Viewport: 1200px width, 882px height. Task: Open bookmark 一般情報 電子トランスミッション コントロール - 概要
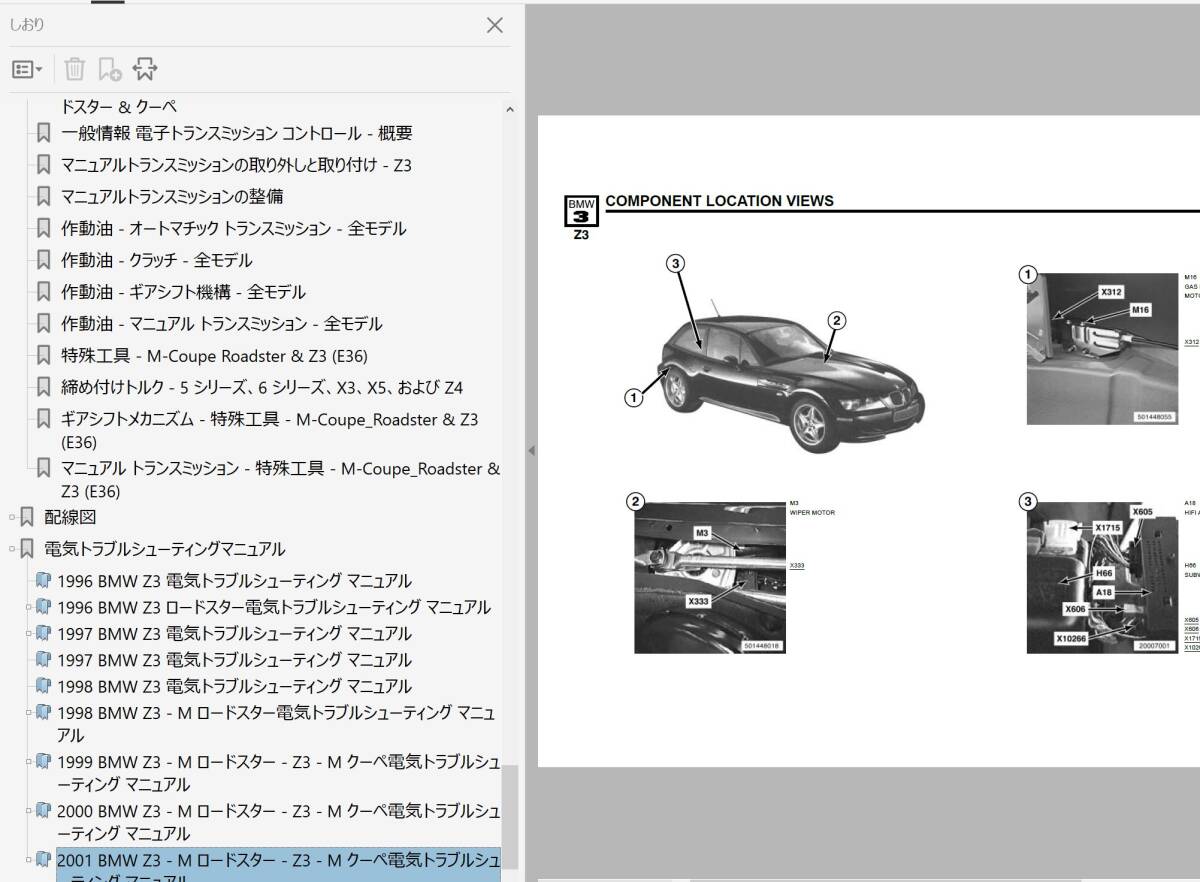tap(236, 133)
